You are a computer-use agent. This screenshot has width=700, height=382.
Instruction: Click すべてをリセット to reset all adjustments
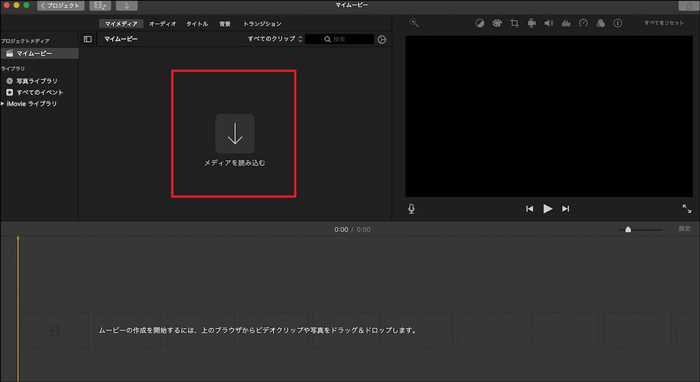[x=663, y=23]
